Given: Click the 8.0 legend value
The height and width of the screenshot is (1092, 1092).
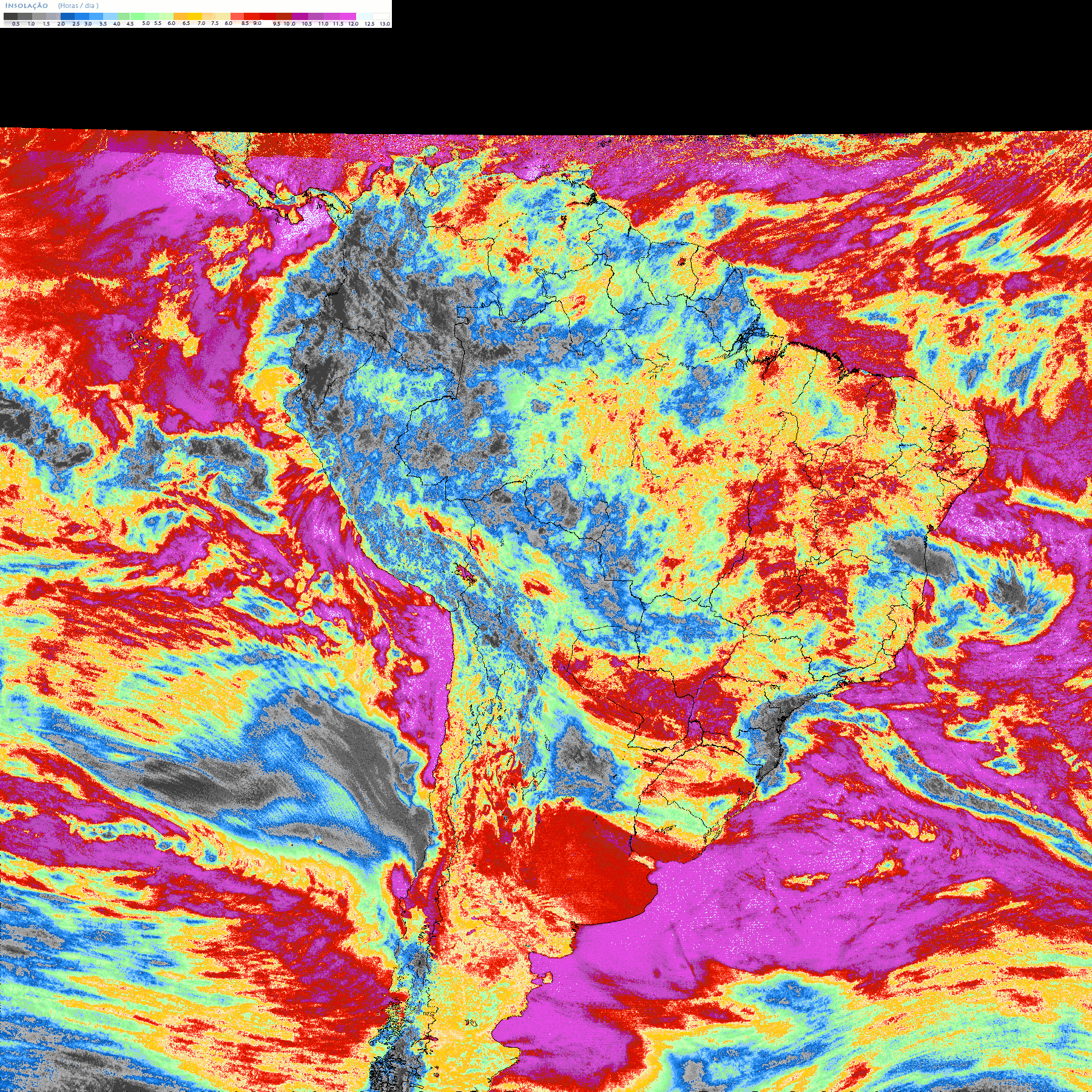Looking at the screenshot, I should pos(228,23).
